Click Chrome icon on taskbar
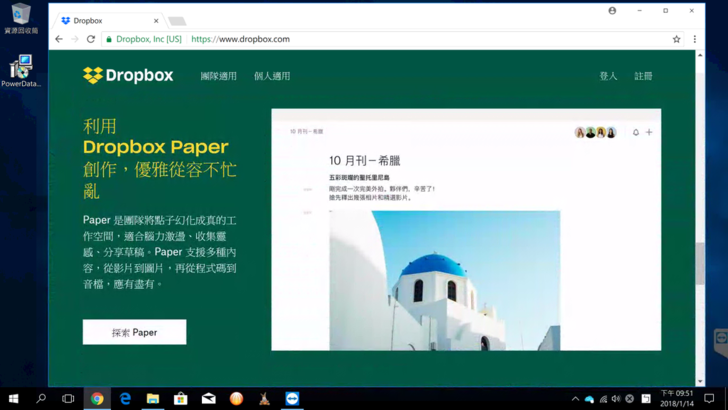The width and height of the screenshot is (728, 410). [x=97, y=398]
